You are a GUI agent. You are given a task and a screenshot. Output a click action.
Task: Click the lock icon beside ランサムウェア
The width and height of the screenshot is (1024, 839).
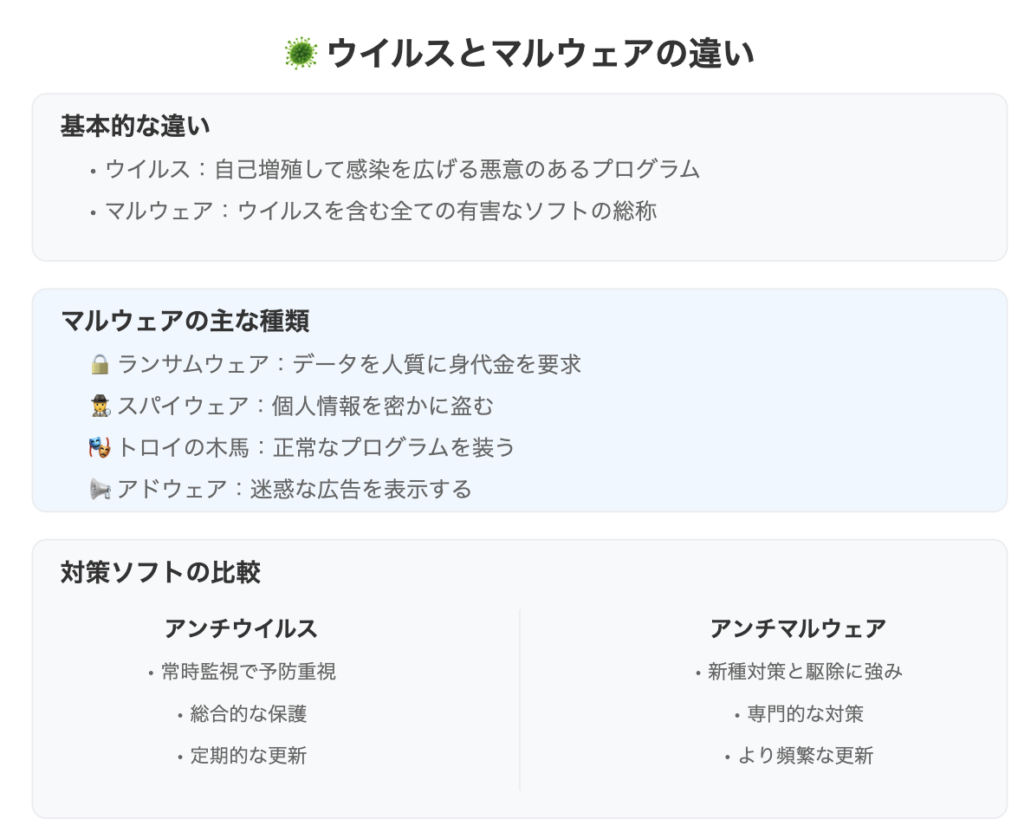coord(100,364)
